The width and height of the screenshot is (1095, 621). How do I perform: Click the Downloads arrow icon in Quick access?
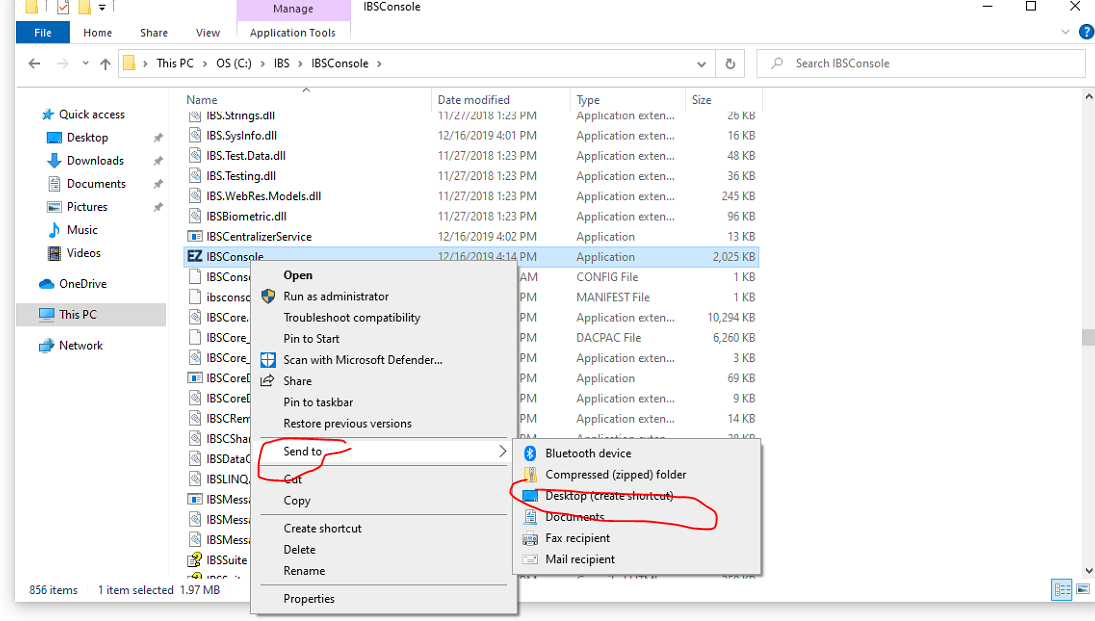click(54, 161)
